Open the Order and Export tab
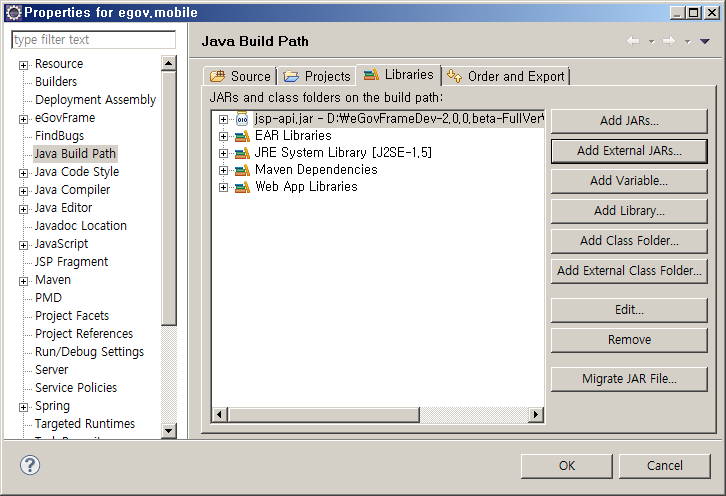 pos(506,76)
